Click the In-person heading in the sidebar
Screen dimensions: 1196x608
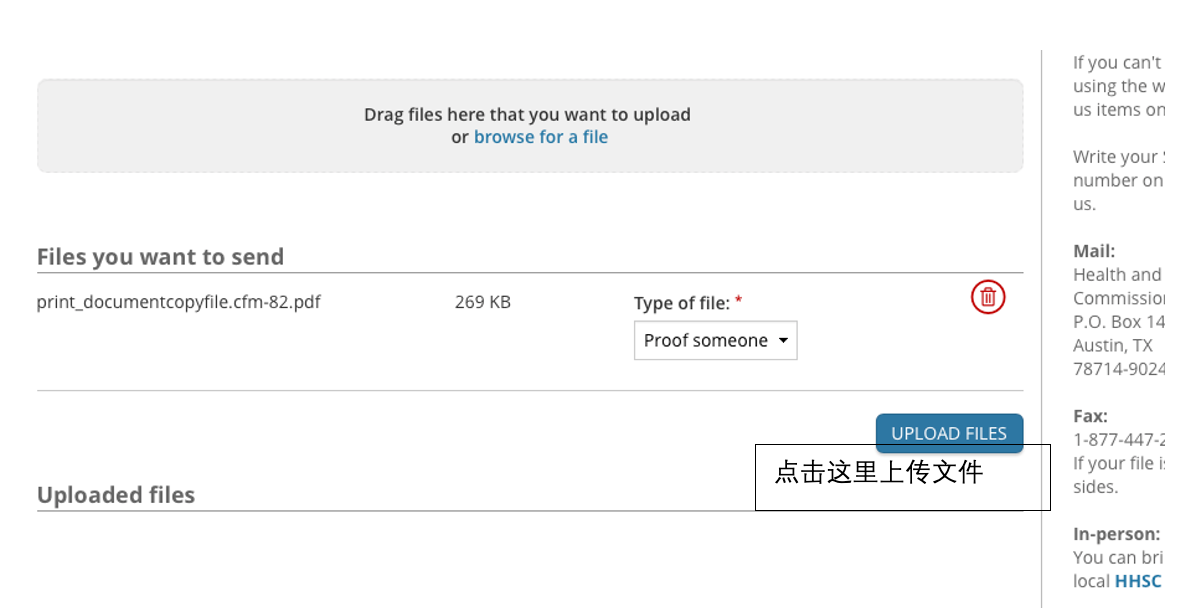point(1117,534)
